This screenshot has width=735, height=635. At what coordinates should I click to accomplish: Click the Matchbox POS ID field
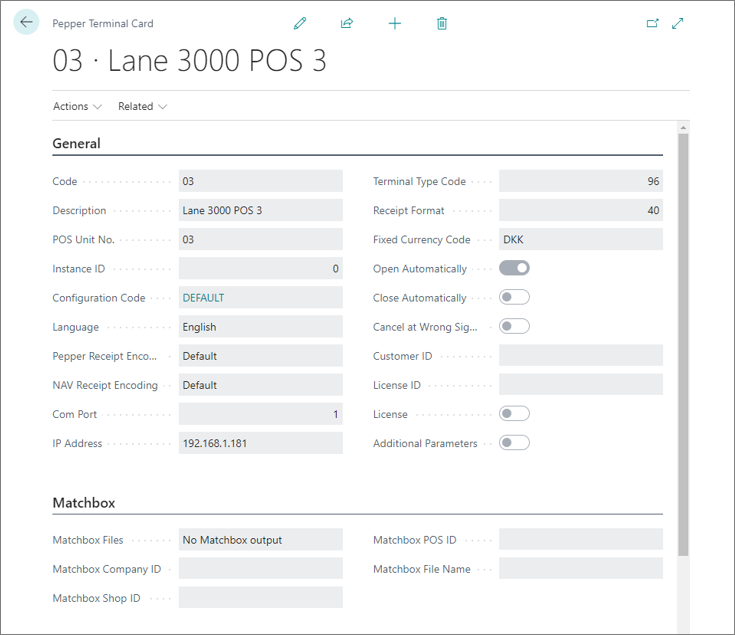581,539
